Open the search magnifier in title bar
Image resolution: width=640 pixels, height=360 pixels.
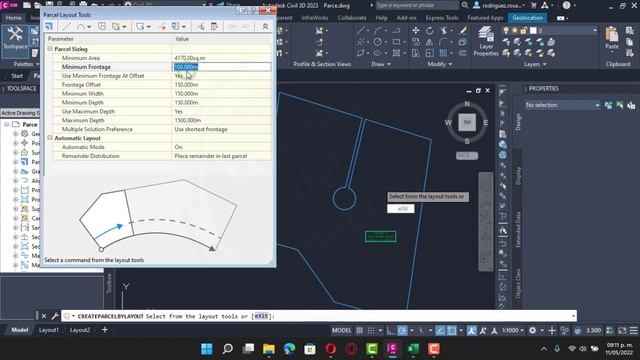pos(465,5)
